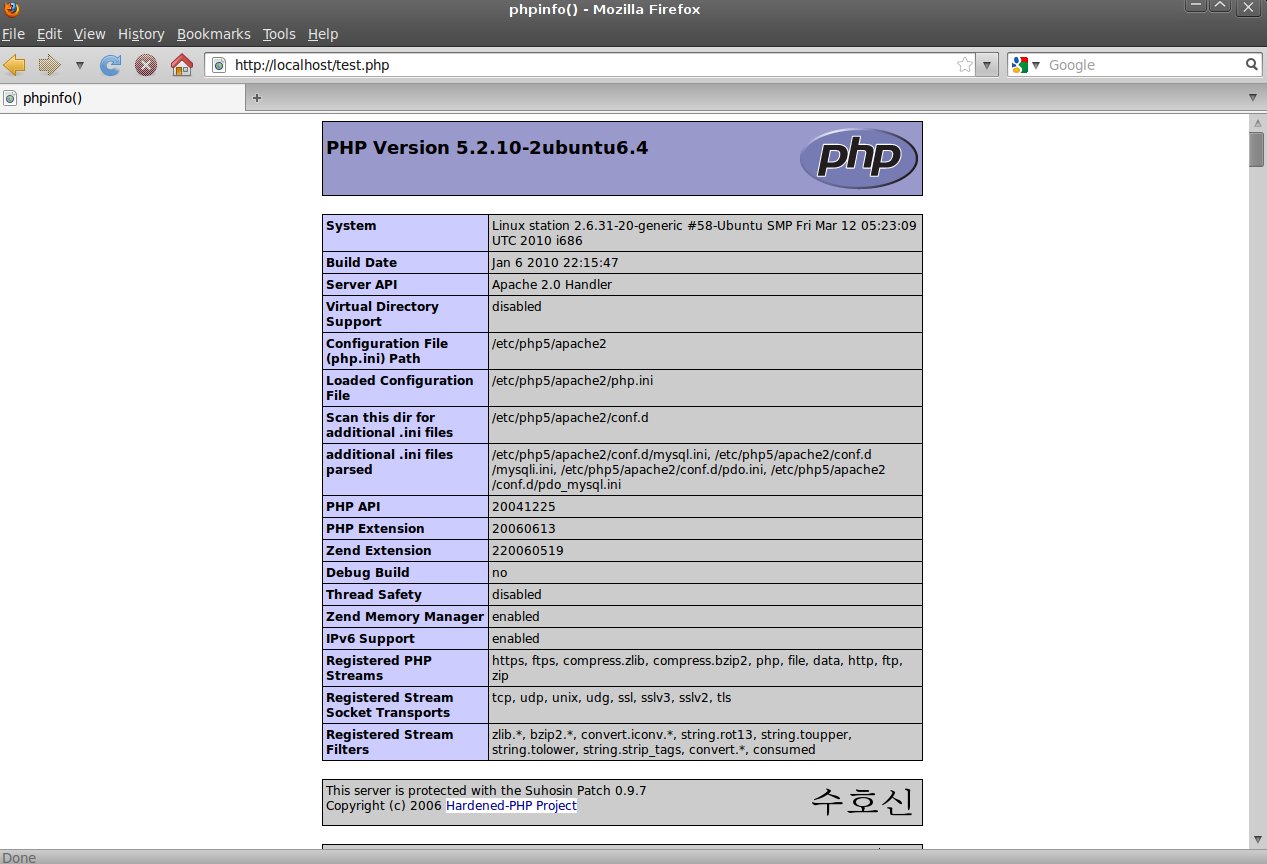
Task: Click the 'Thread Safety' row label
Action: [374, 595]
